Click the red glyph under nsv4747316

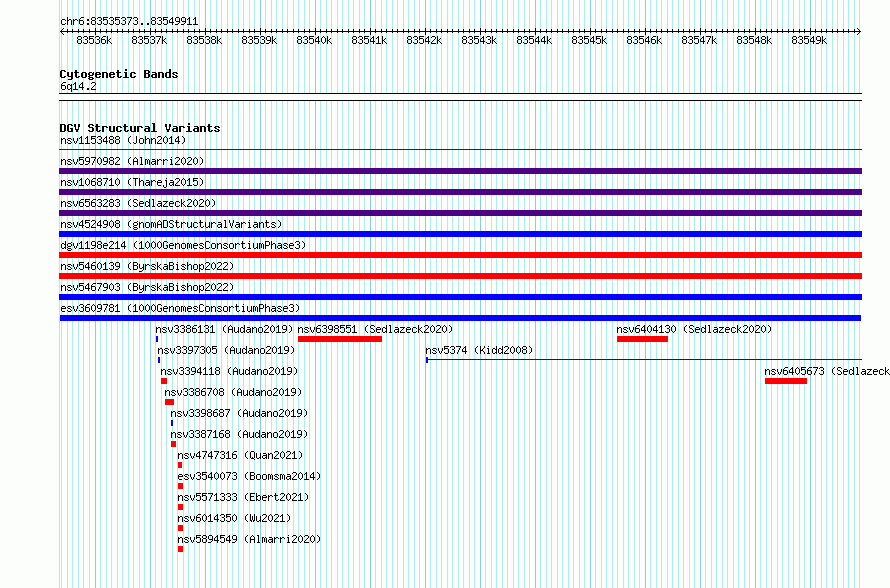click(180, 465)
